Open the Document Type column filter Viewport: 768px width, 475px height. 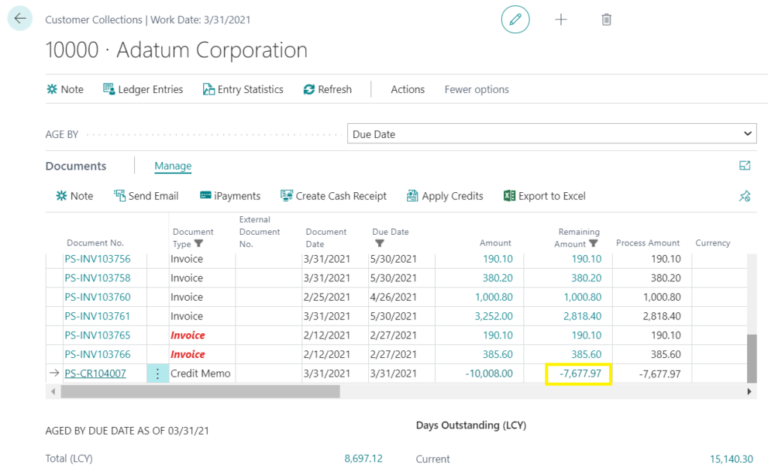[199, 243]
